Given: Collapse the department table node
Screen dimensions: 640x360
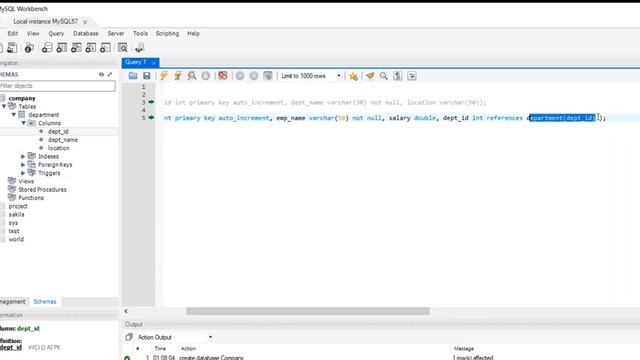Looking at the screenshot, I should (x=14, y=115).
